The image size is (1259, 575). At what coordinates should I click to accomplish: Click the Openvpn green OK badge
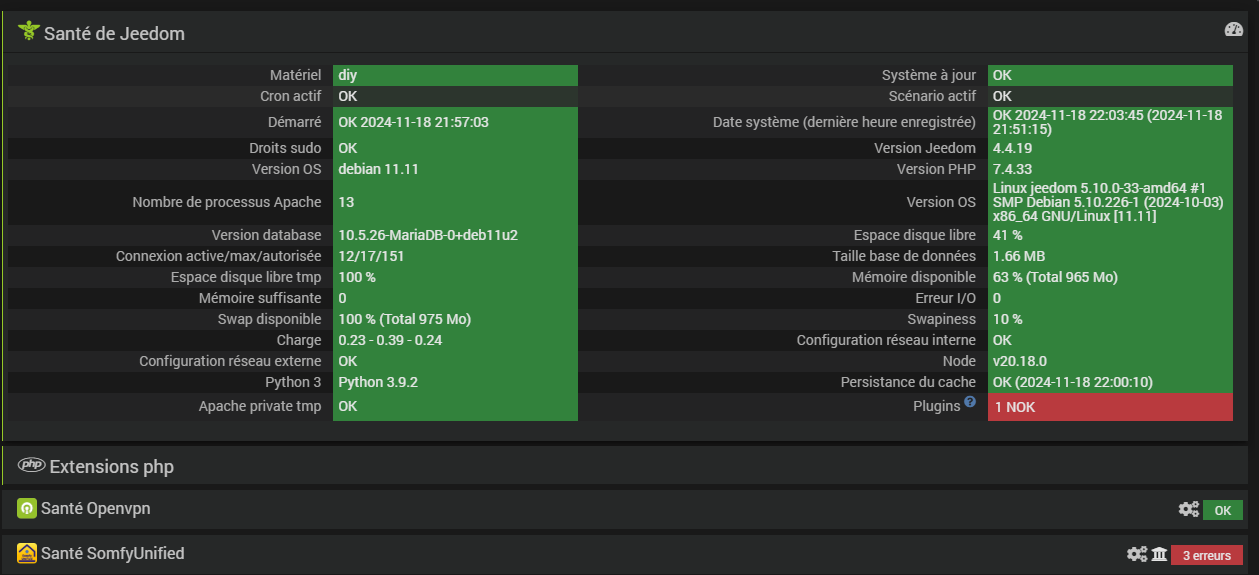(1222, 511)
